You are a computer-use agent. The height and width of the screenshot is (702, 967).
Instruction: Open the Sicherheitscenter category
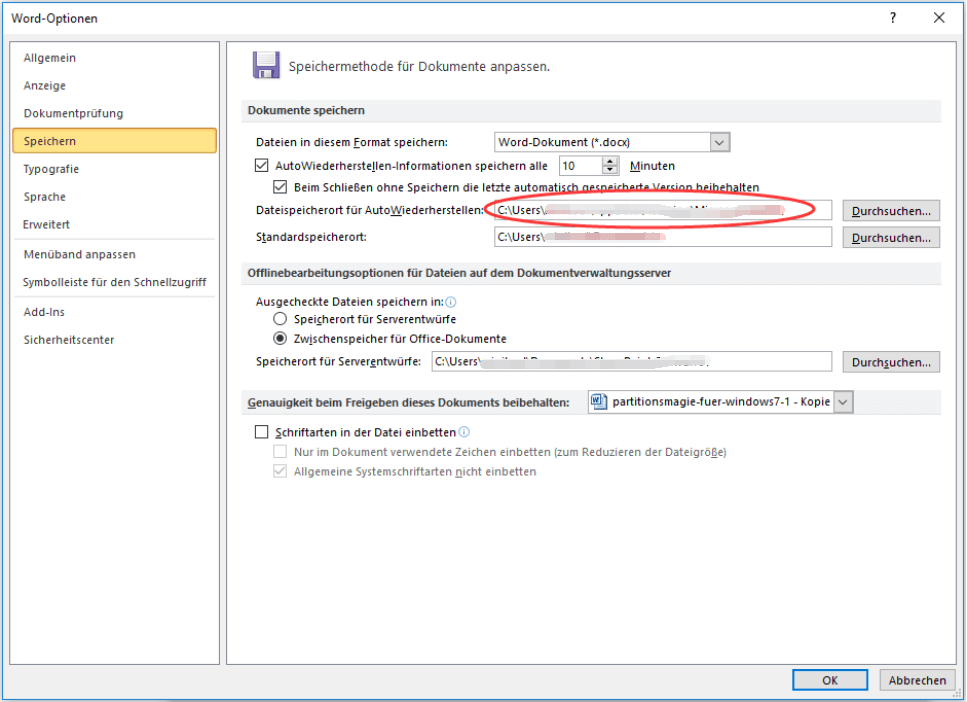point(114,339)
